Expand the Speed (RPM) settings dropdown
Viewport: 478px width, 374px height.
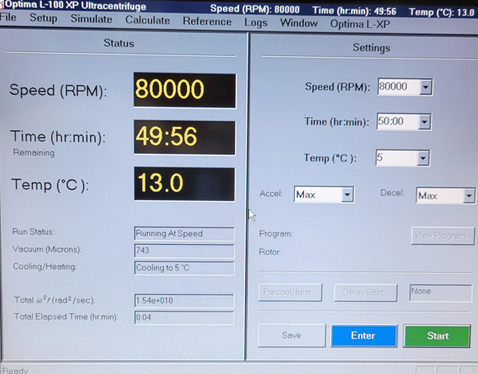(x=425, y=87)
